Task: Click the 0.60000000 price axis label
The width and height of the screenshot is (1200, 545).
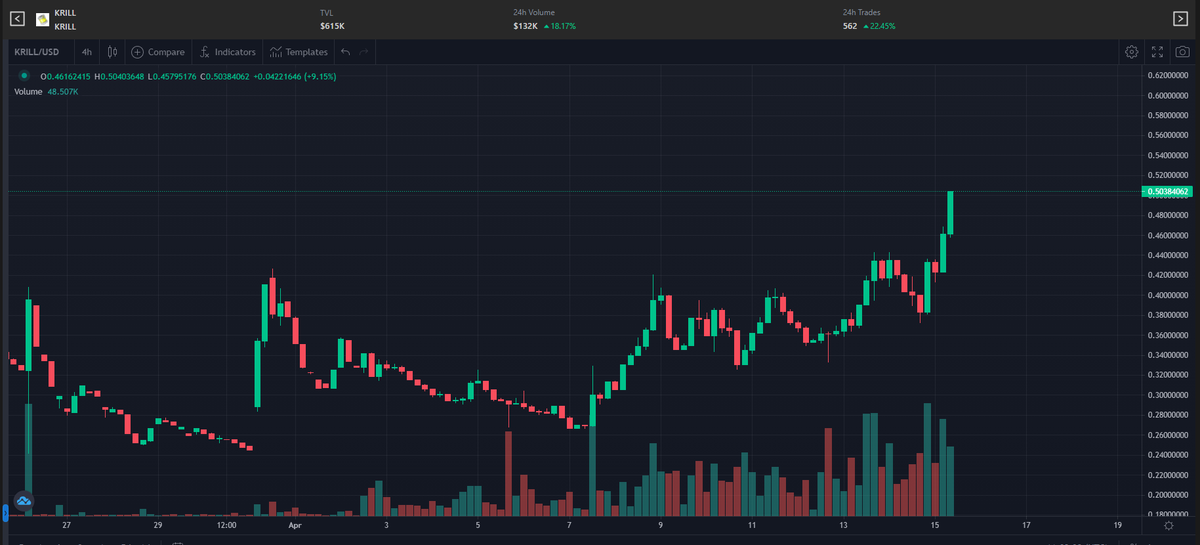Action: coord(1168,96)
